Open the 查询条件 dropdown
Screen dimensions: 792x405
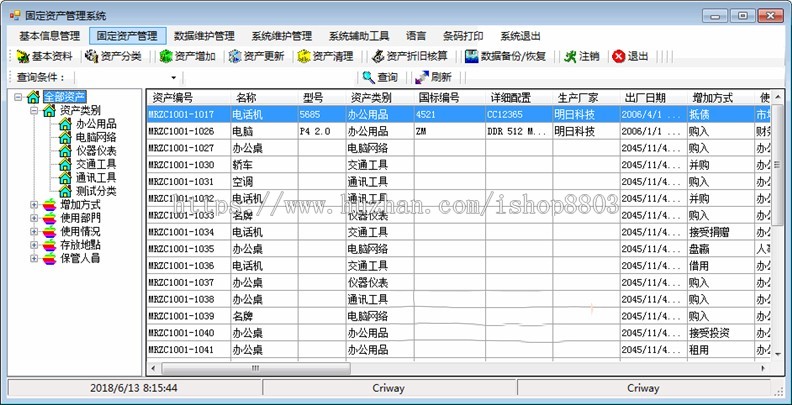[x=173, y=77]
